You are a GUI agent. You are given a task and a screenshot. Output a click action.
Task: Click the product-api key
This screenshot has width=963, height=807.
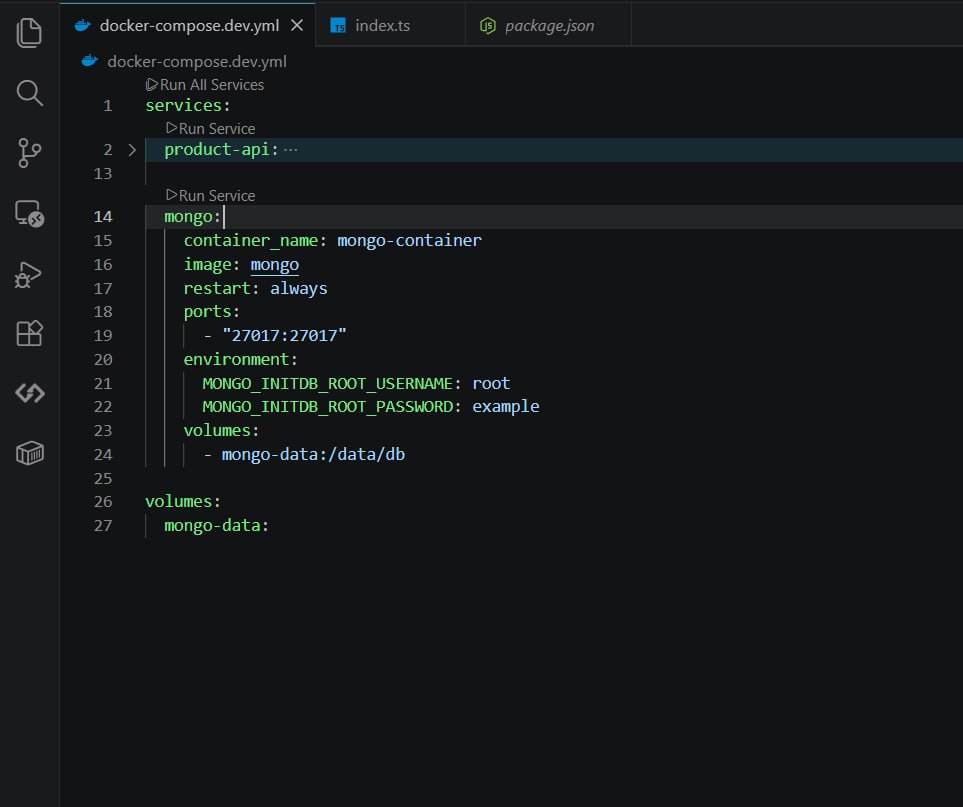[x=217, y=149]
